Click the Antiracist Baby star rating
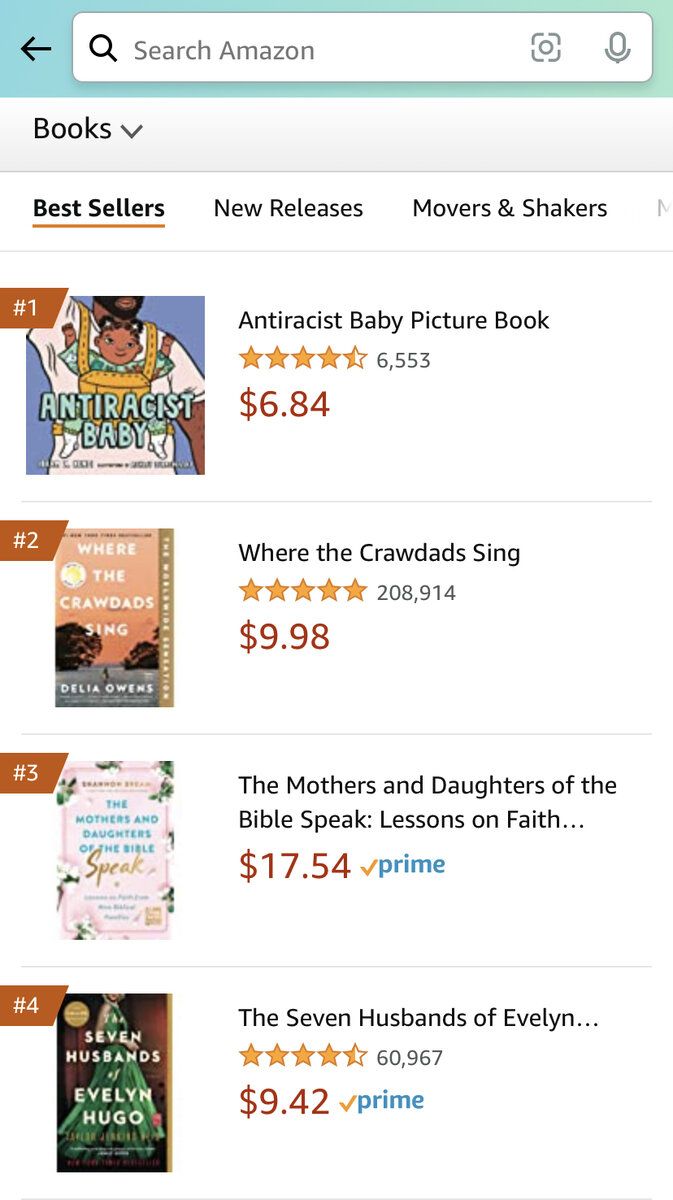Viewport: 673px width, 1200px height. point(303,359)
